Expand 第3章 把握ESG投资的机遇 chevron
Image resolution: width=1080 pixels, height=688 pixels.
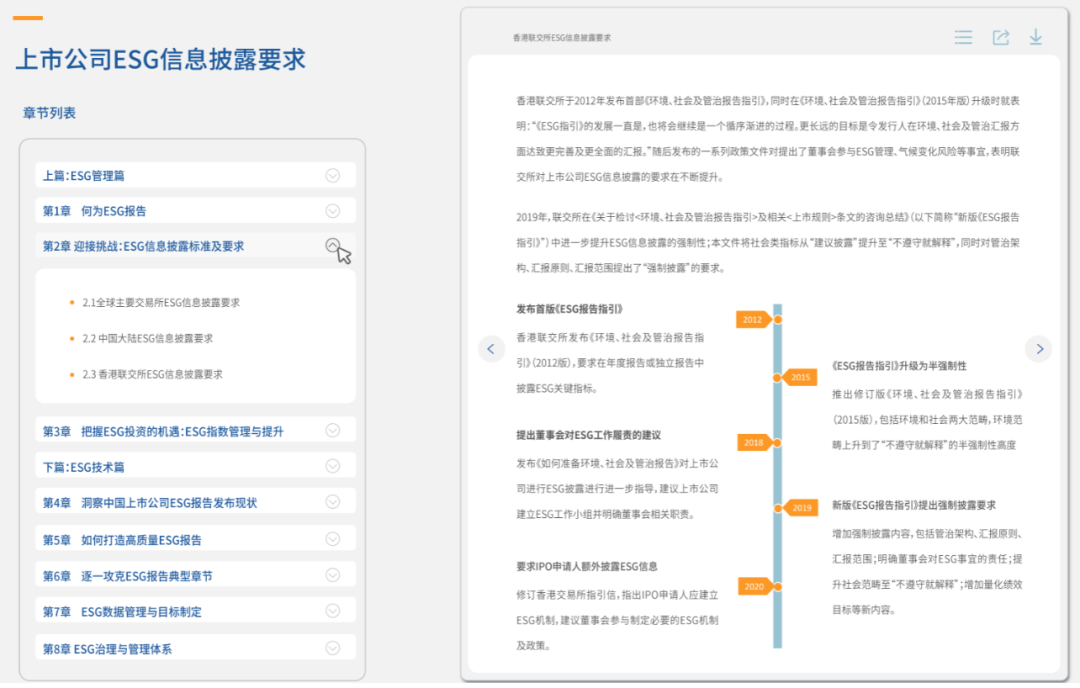pyautogui.click(x=333, y=431)
